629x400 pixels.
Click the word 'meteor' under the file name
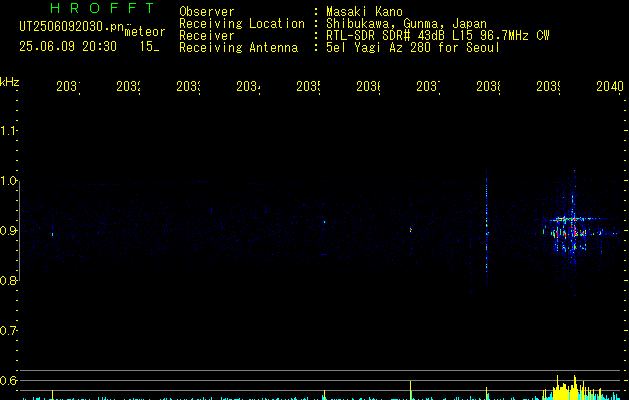pyautogui.click(x=145, y=32)
